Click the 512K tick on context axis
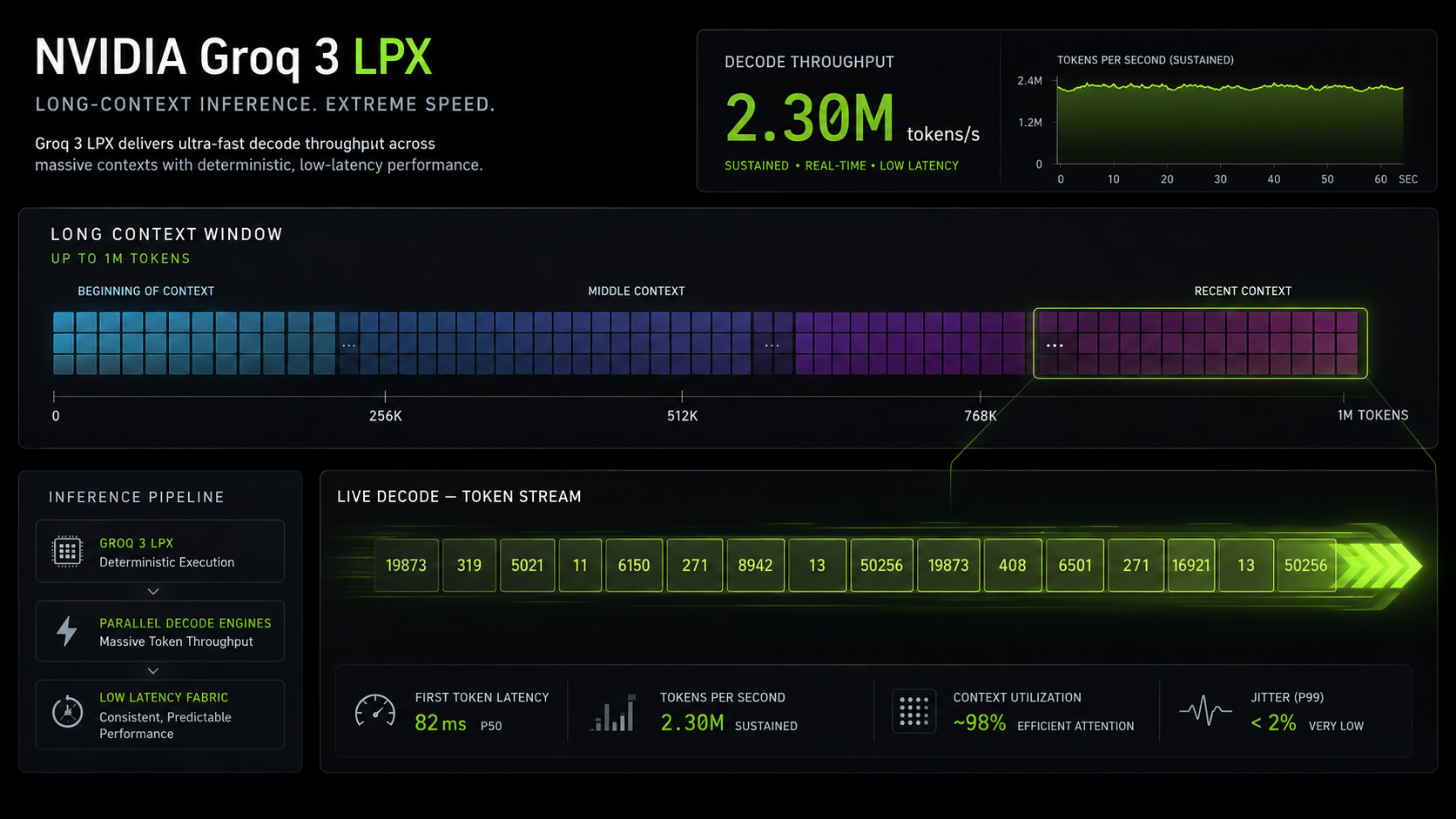 point(682,397)
